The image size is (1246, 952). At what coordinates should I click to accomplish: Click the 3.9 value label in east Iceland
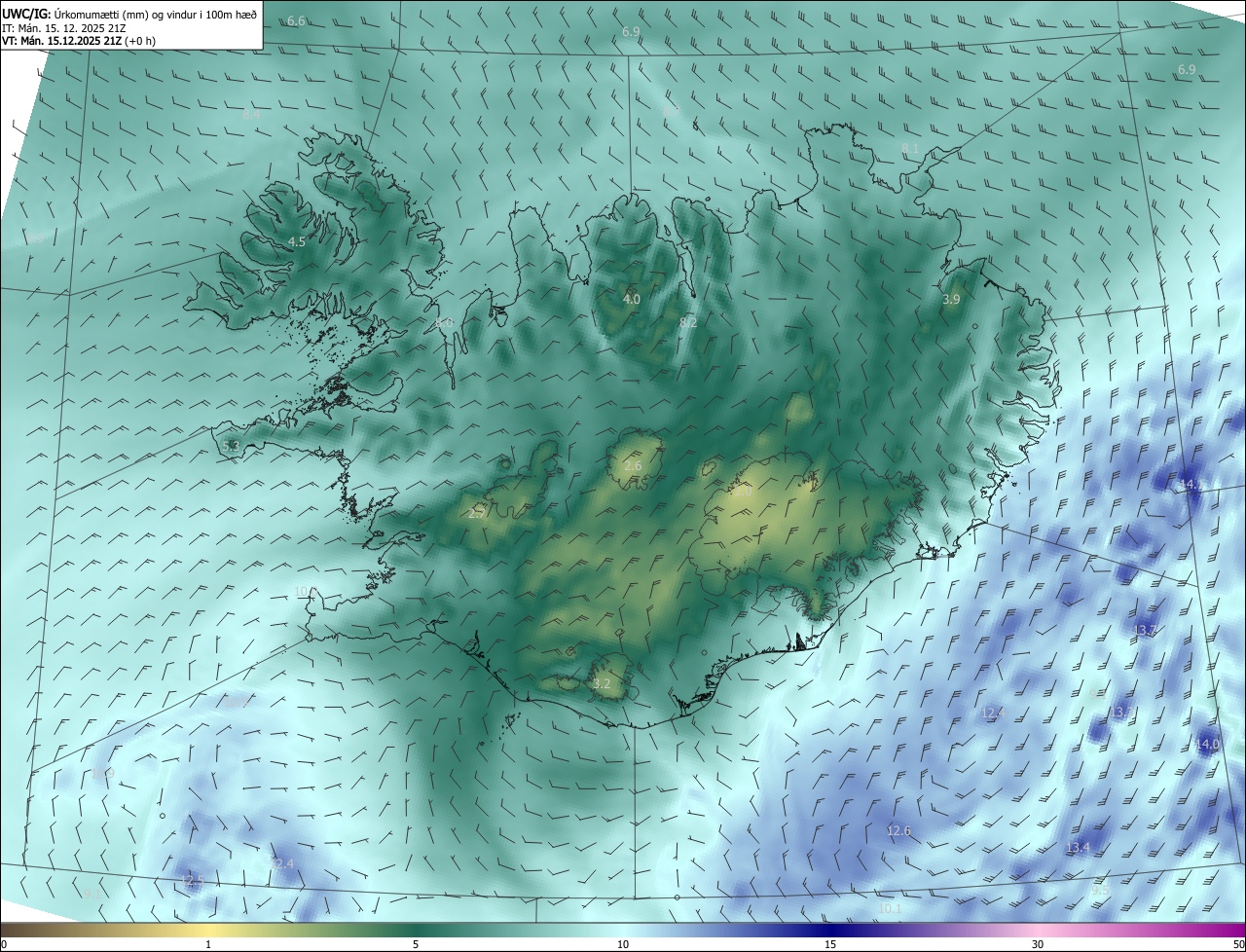coord(951,300)
